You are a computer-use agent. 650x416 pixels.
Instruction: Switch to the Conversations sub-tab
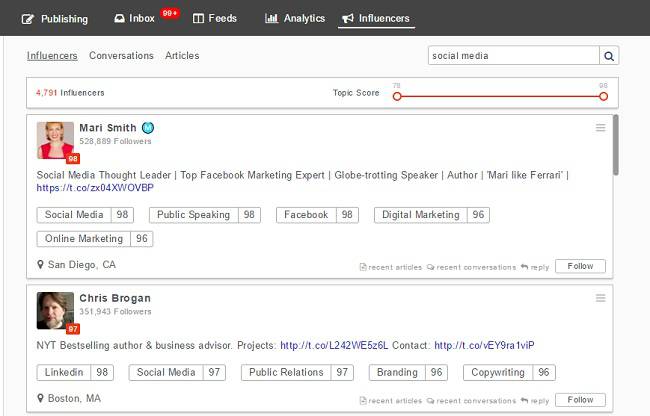(121, 56)
